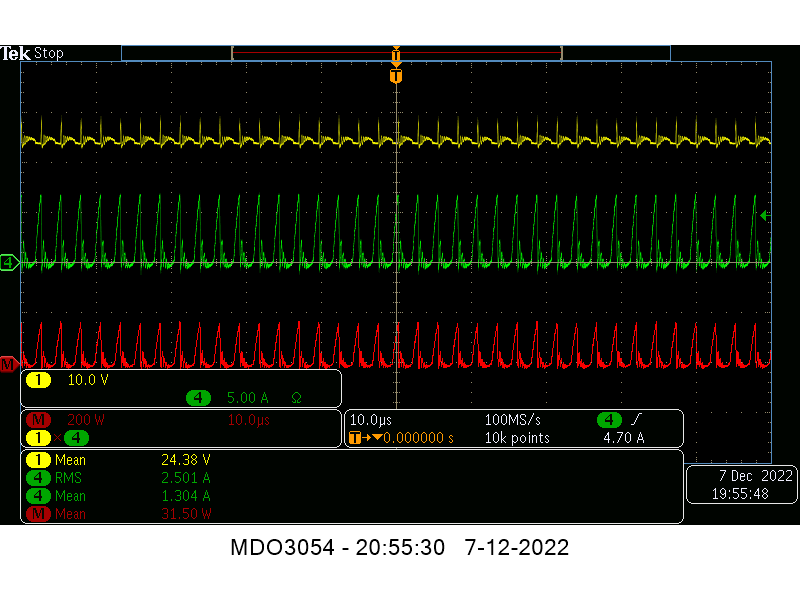The image size is (800, 600).
Task: Click the ohm termination symbol
Action: (x=296, y=398)
